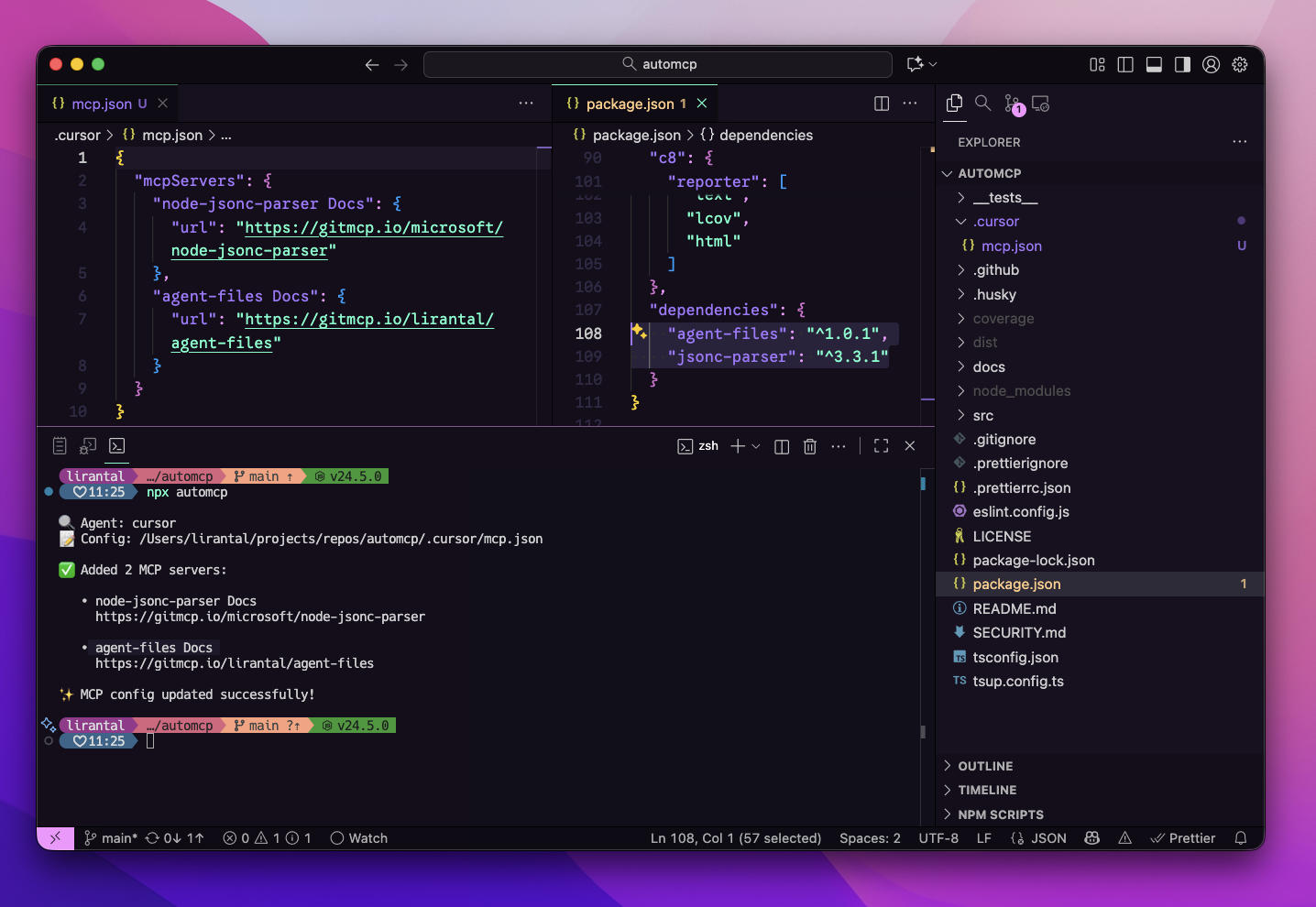1316x907 pixels.
Task: Open problems errors and warnings indicator
Action: coord(268,838)
